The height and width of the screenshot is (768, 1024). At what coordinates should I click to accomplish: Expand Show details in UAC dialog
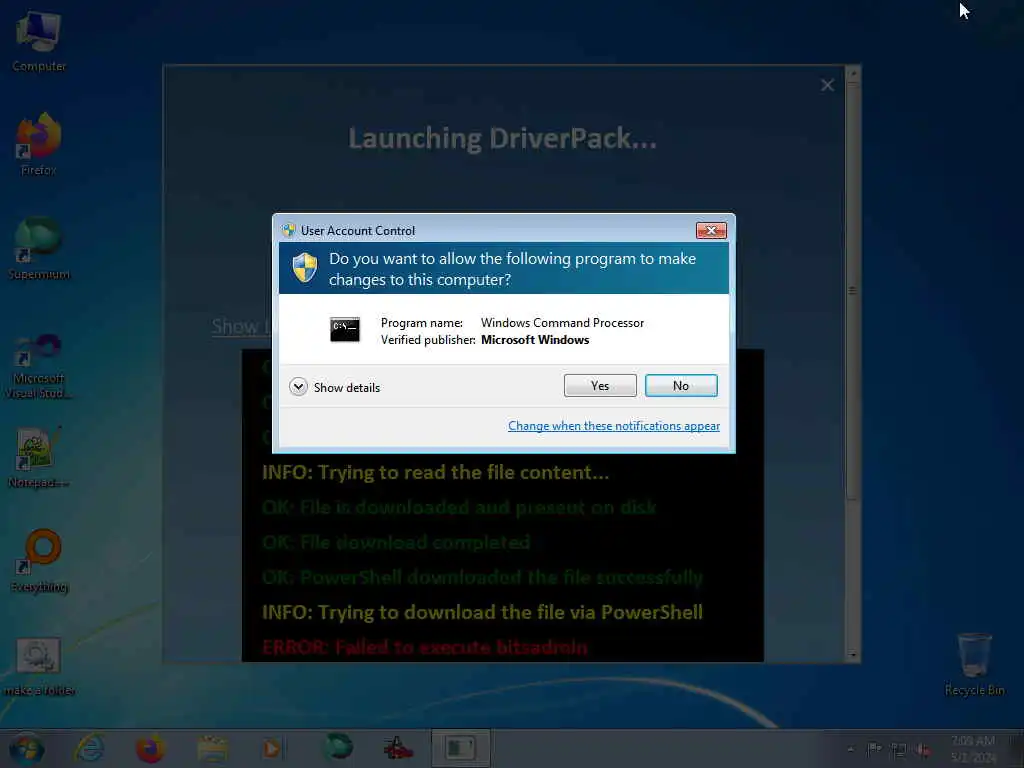(x=334, y=387)
